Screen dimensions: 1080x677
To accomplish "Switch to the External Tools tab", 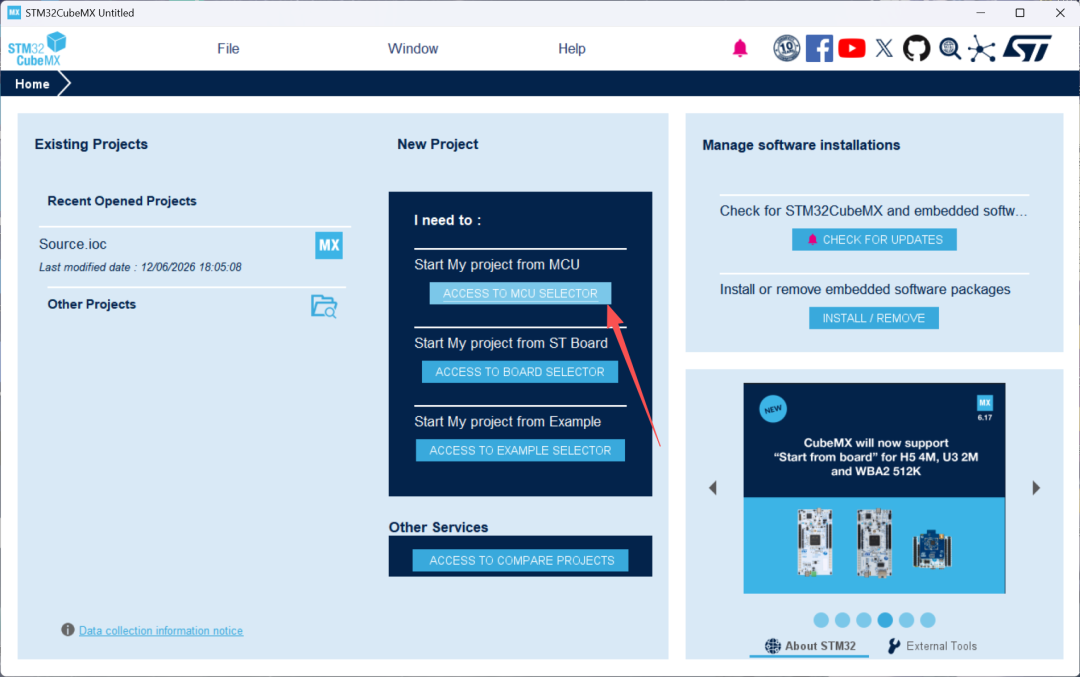I will pyautogui.click(x=932, y=646).
